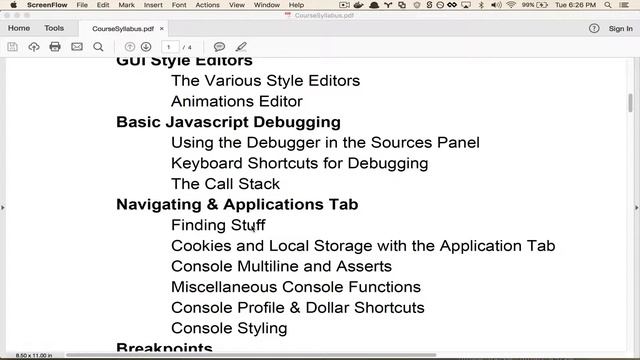Expand the right side panel arrow
Screen dimensions: 640x360
[x=636, y=208]
